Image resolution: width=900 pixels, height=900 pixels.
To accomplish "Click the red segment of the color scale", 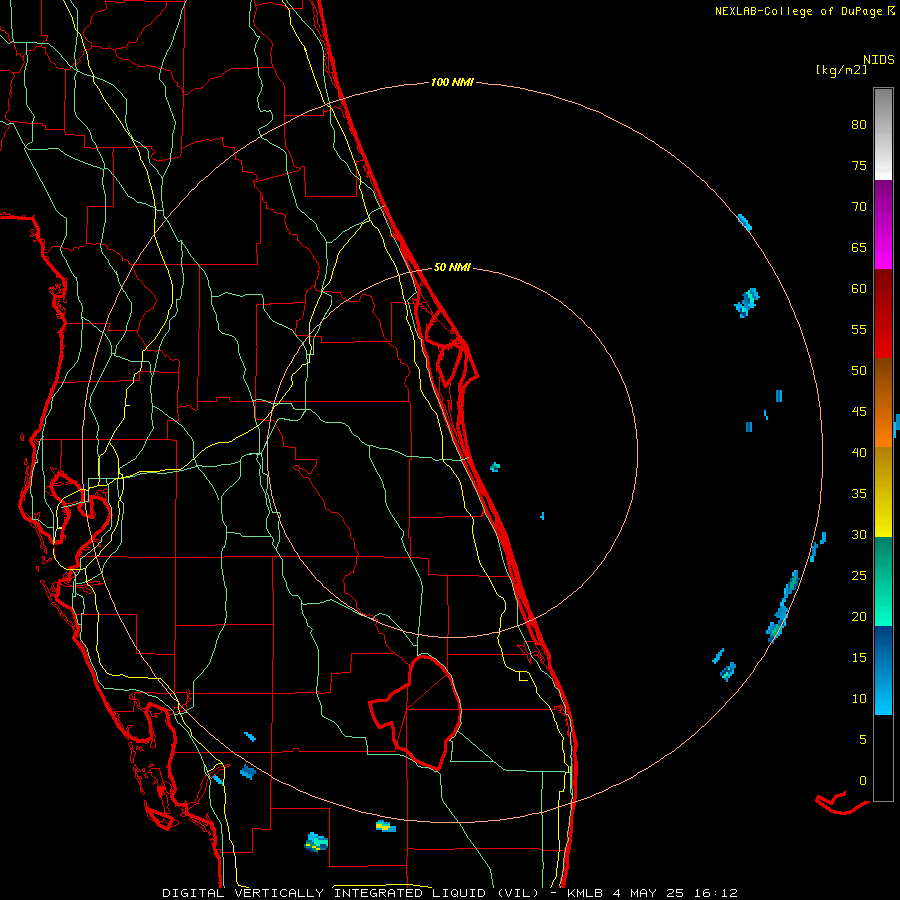I will 883,314.
